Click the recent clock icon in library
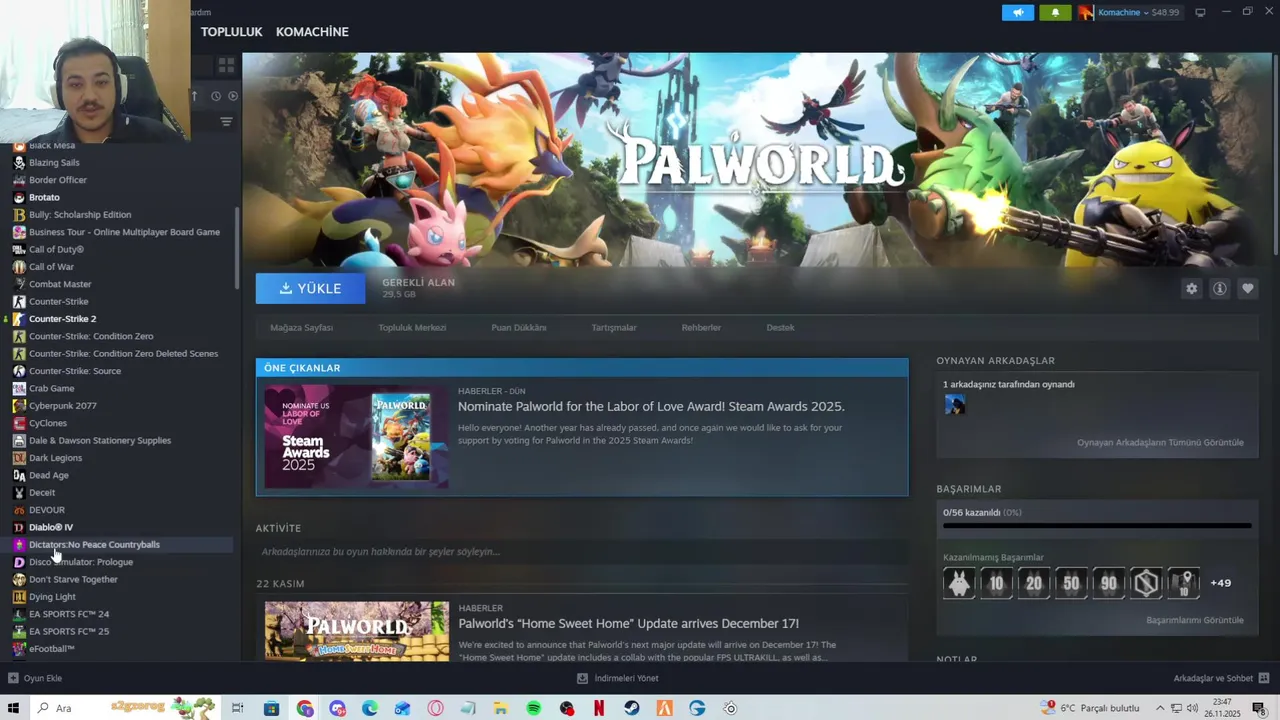Screen dimensions: 1280x720 pos(215,96)
